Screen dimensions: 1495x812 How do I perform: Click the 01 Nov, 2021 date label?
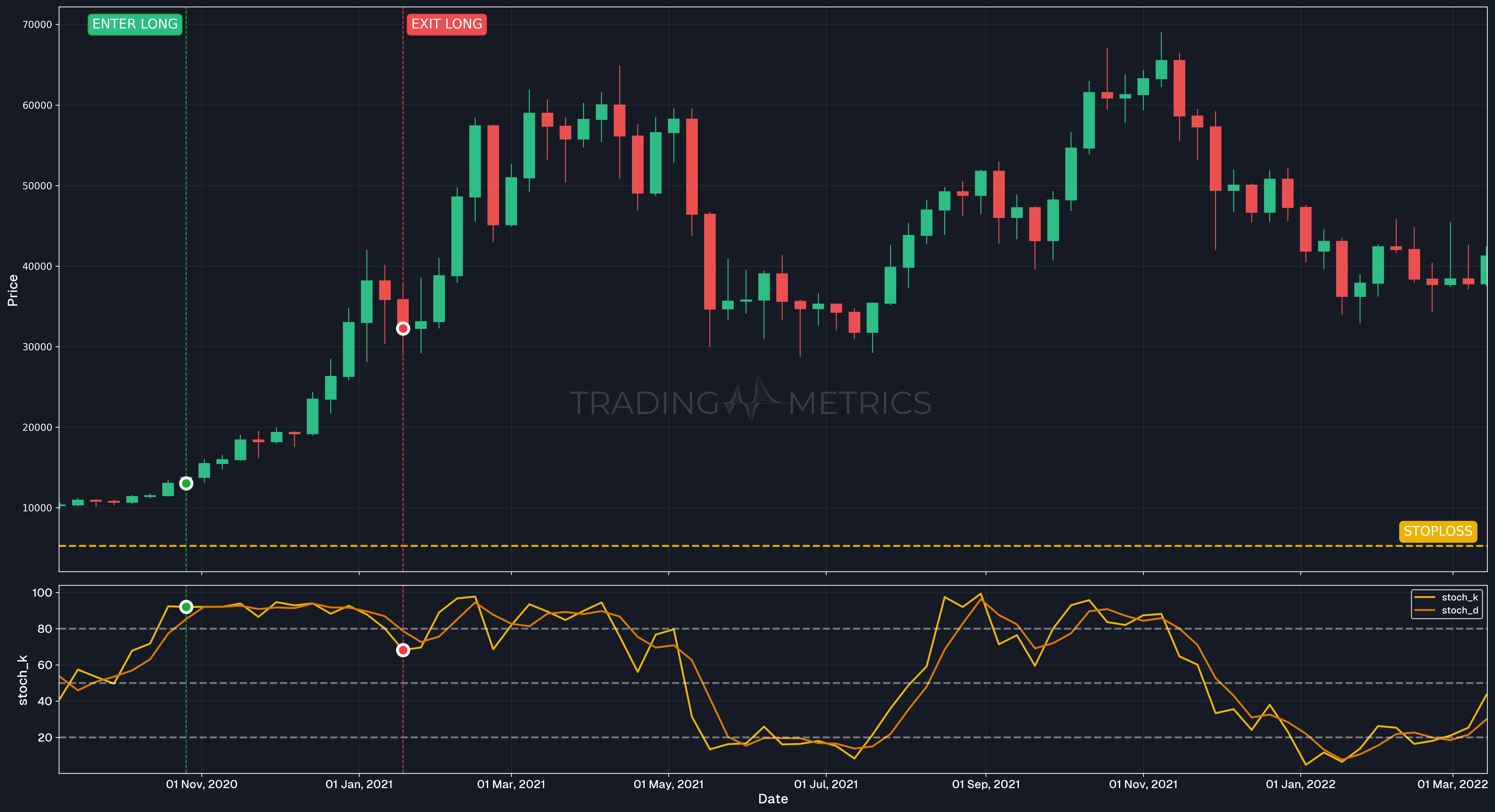point(1143,784)
